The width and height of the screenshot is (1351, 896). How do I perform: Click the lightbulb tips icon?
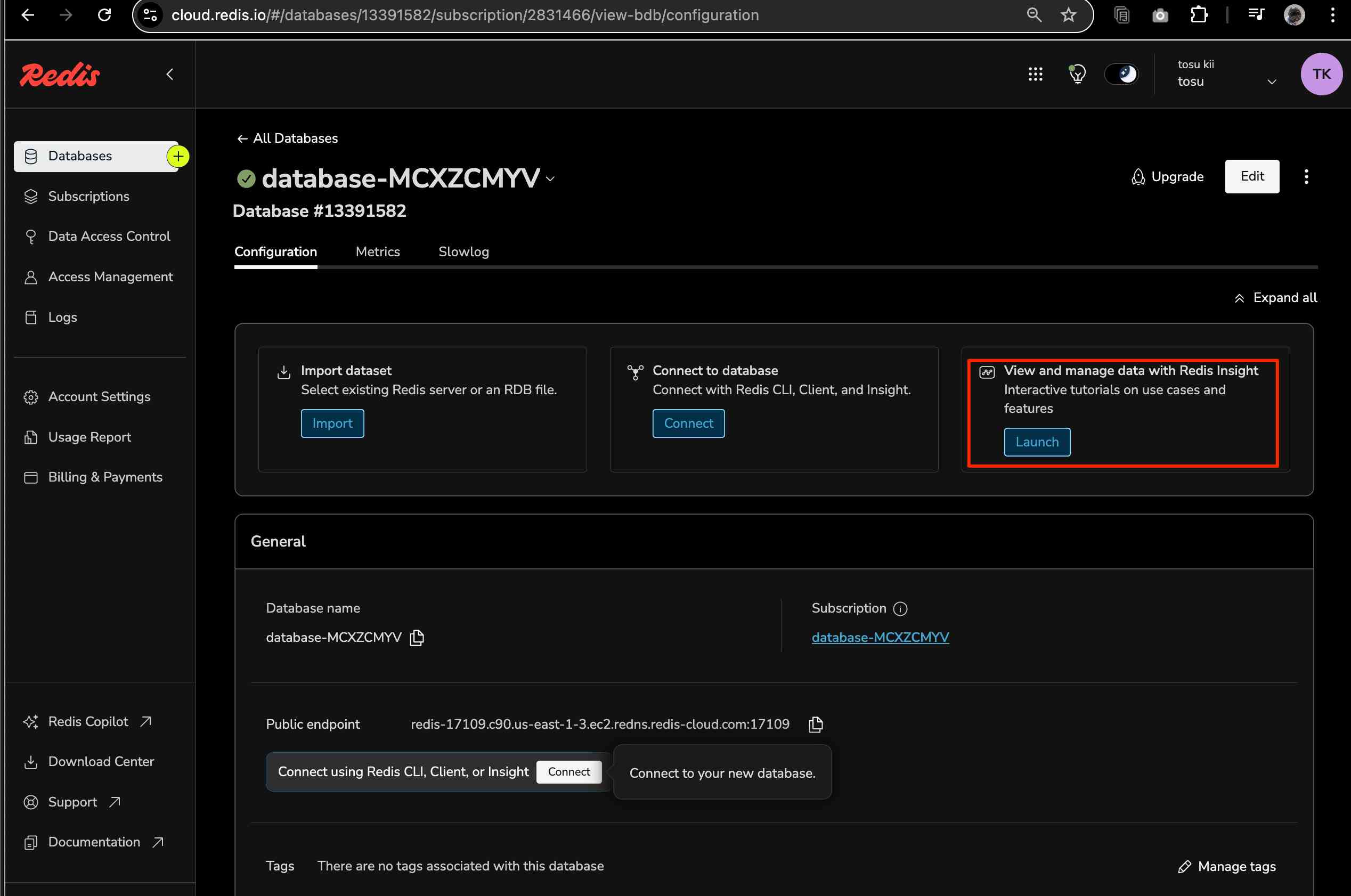(1077, 74)
